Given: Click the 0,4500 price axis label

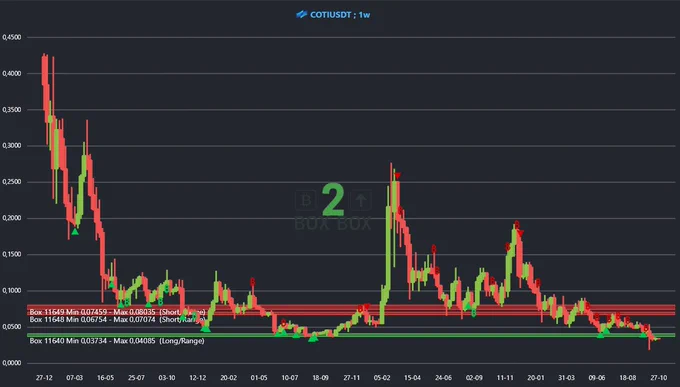Looking at the screenshot, I should pos(12,38).
